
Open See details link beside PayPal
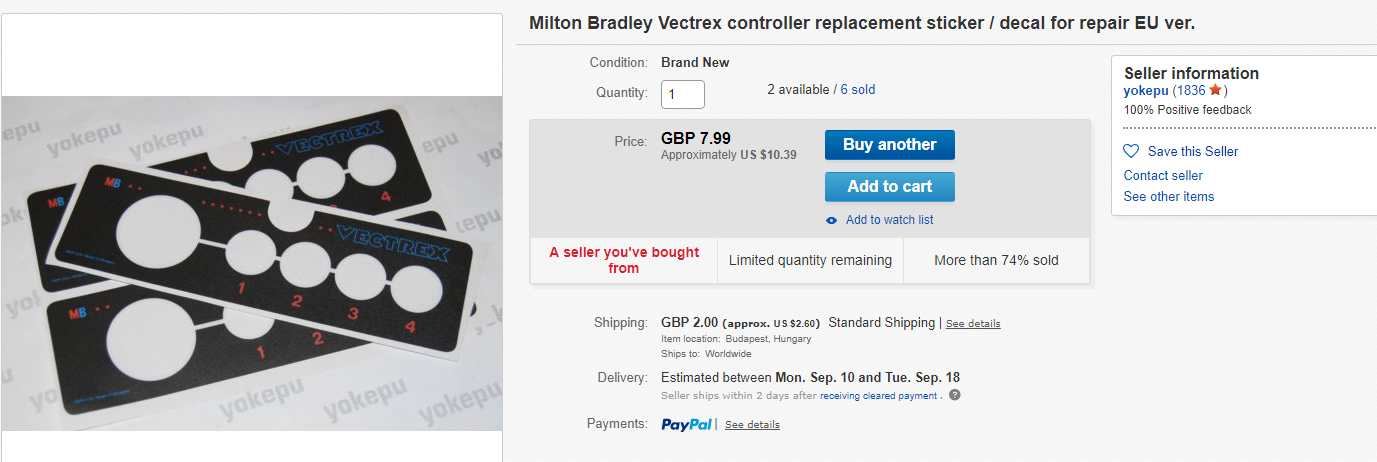pyautogui.click(x=752, y=425)
